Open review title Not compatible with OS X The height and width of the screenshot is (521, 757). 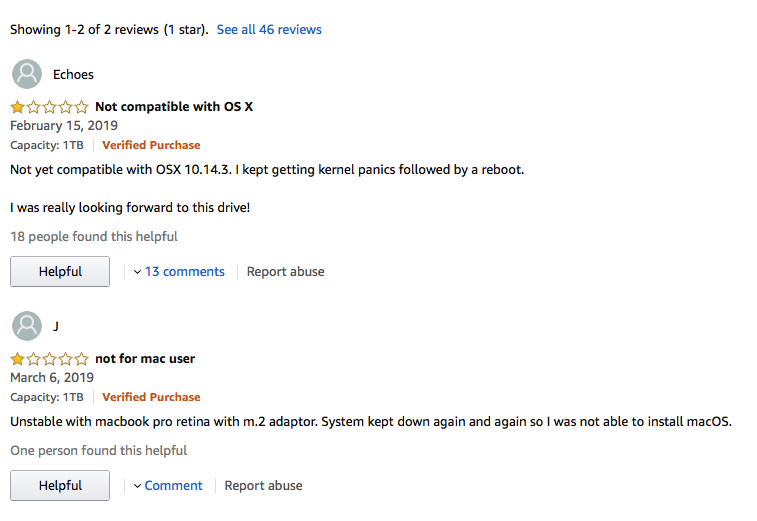[174, 106]
